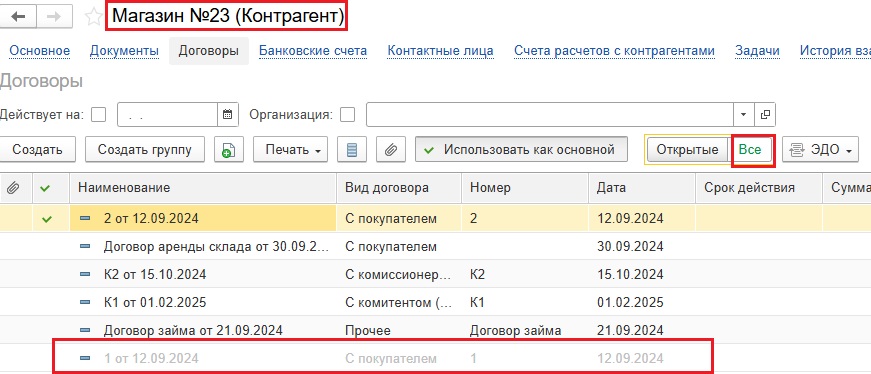Click the item icon of К1 от 01.02.2025
Image resolution: width=871 pixels, height=374 pixels.
tap(85, 302)
